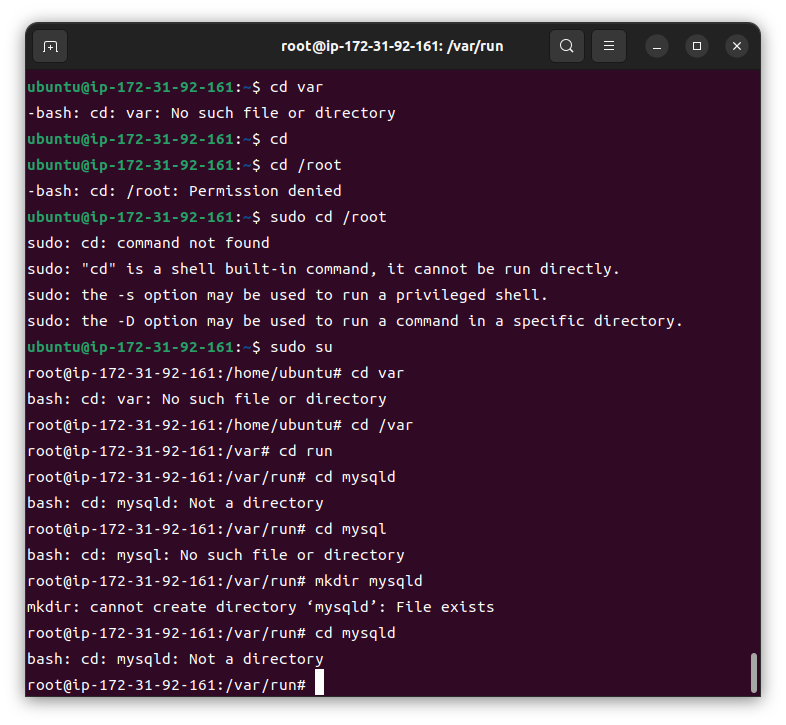Click 'mysql: No such file or directory' line
This screenshot has height=725, width=786.
point(216,556)
